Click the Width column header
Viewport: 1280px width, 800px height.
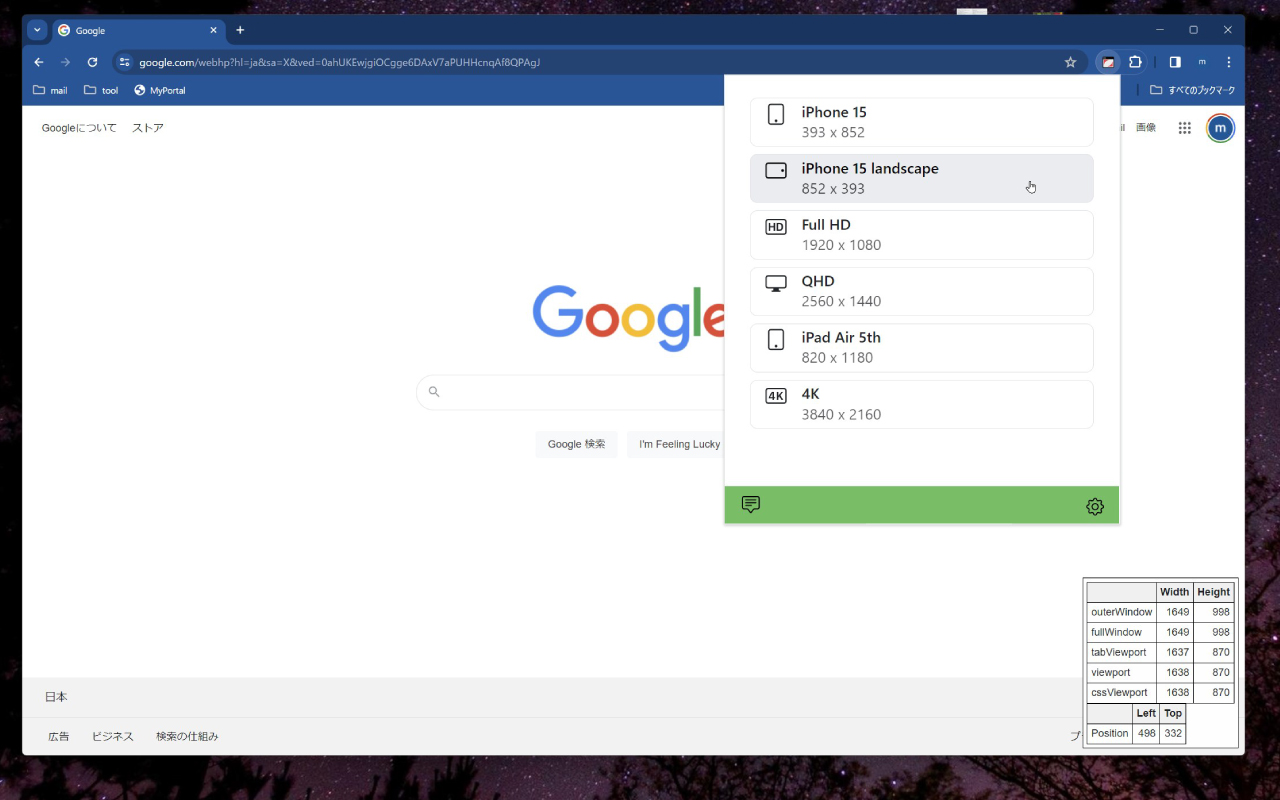(x=1175, y=592)
